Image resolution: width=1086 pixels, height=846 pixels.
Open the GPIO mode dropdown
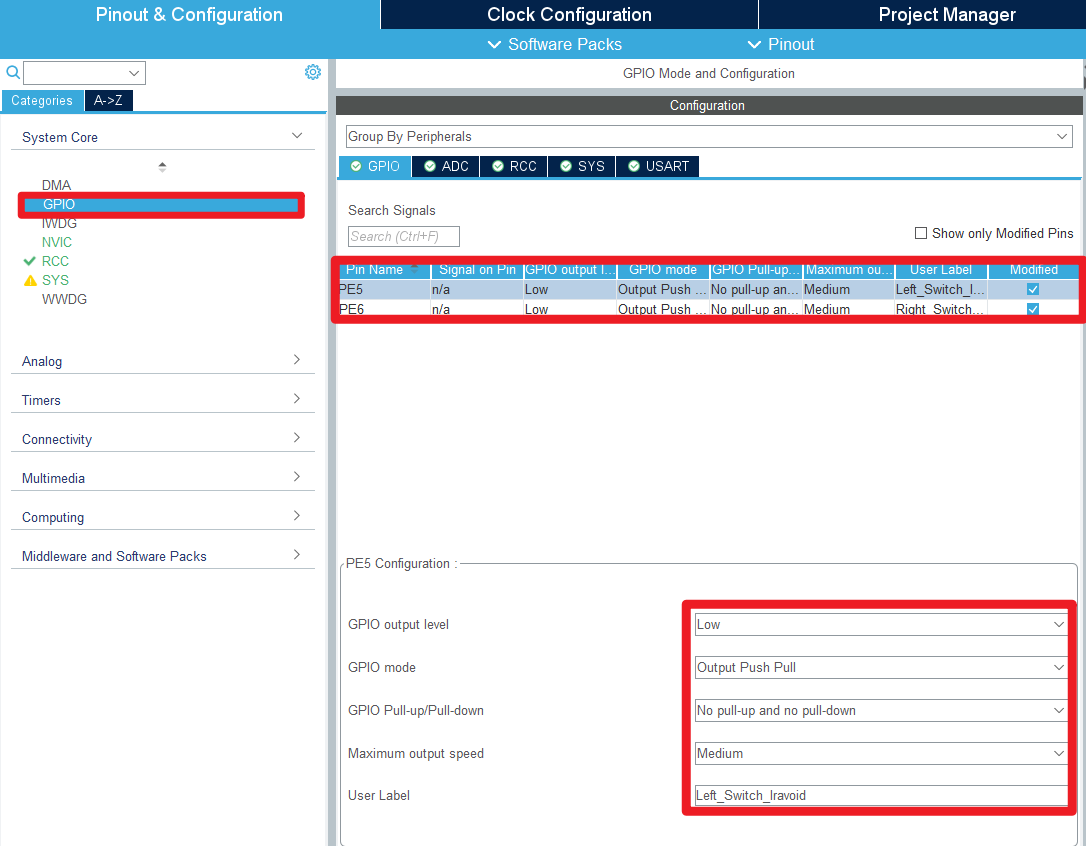point(880,667)
